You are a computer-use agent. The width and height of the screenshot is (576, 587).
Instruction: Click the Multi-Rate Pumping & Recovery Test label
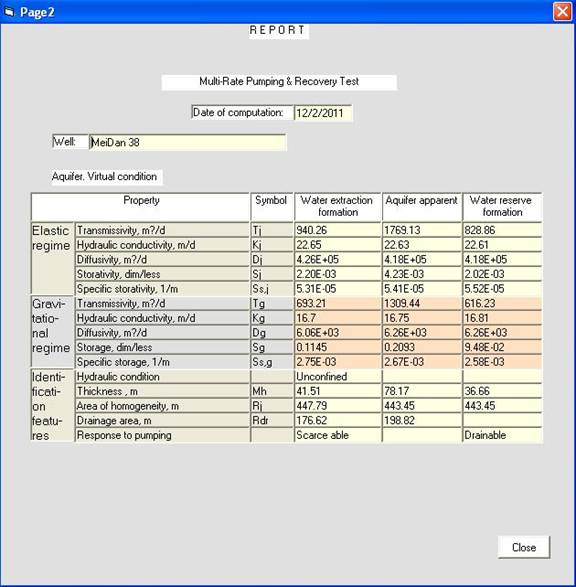pyautogui.click(x=279, y=82)
